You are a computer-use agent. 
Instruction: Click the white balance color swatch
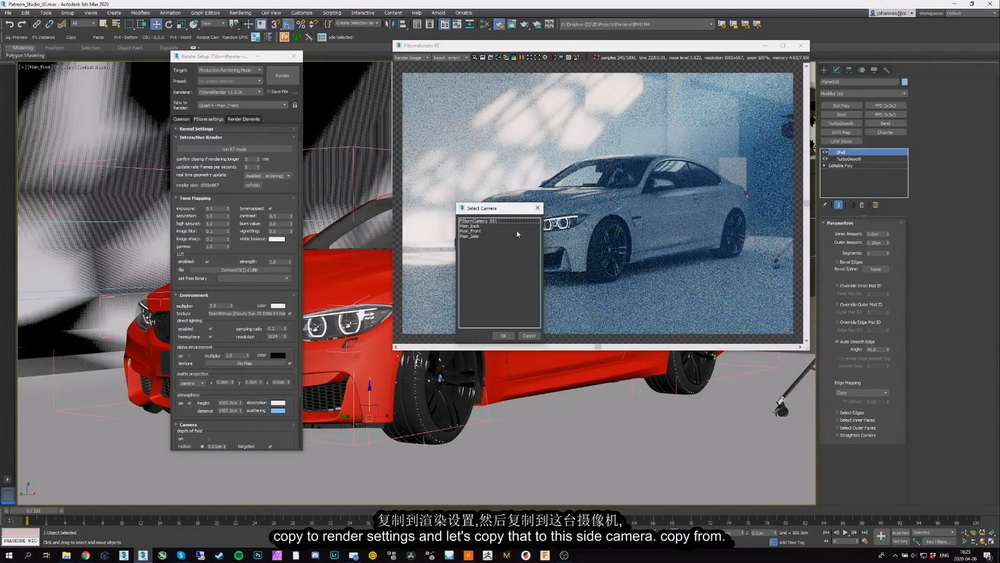[277, 239]
